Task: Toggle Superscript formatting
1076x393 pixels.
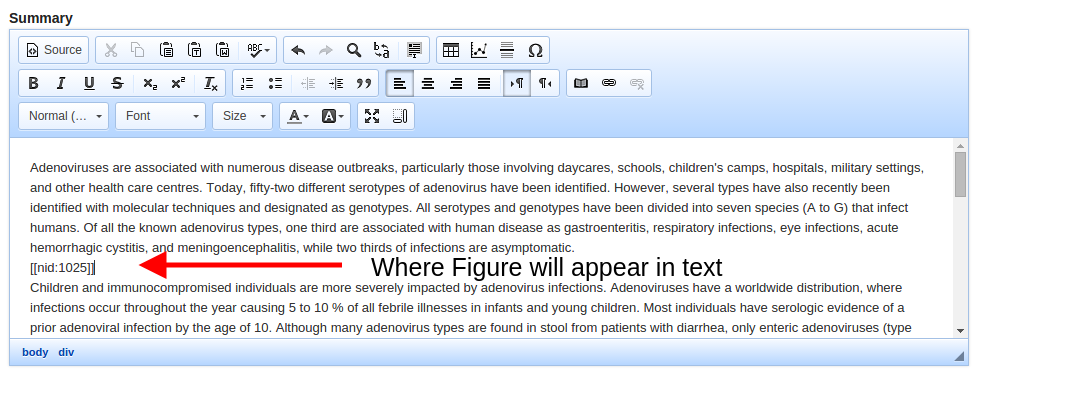Action: click(178, 84)
